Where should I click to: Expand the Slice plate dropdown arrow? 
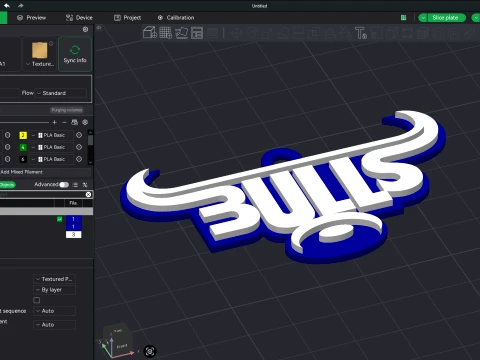[x=423, y=18]
